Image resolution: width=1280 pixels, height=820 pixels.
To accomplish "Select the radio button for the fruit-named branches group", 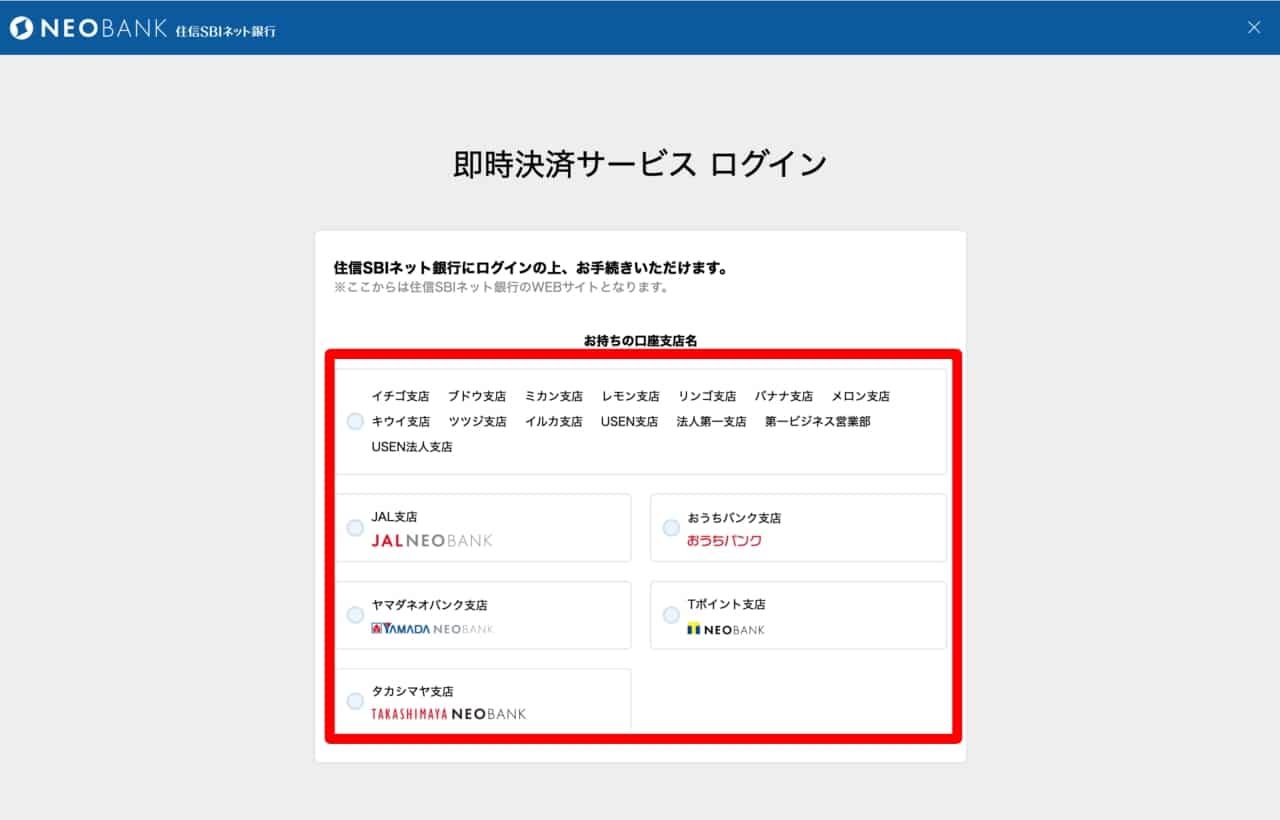I will click(x=355, y=422).
